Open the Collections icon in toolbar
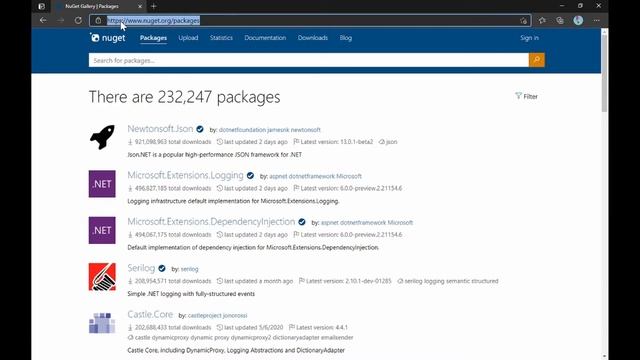 [x=560, y=20]
